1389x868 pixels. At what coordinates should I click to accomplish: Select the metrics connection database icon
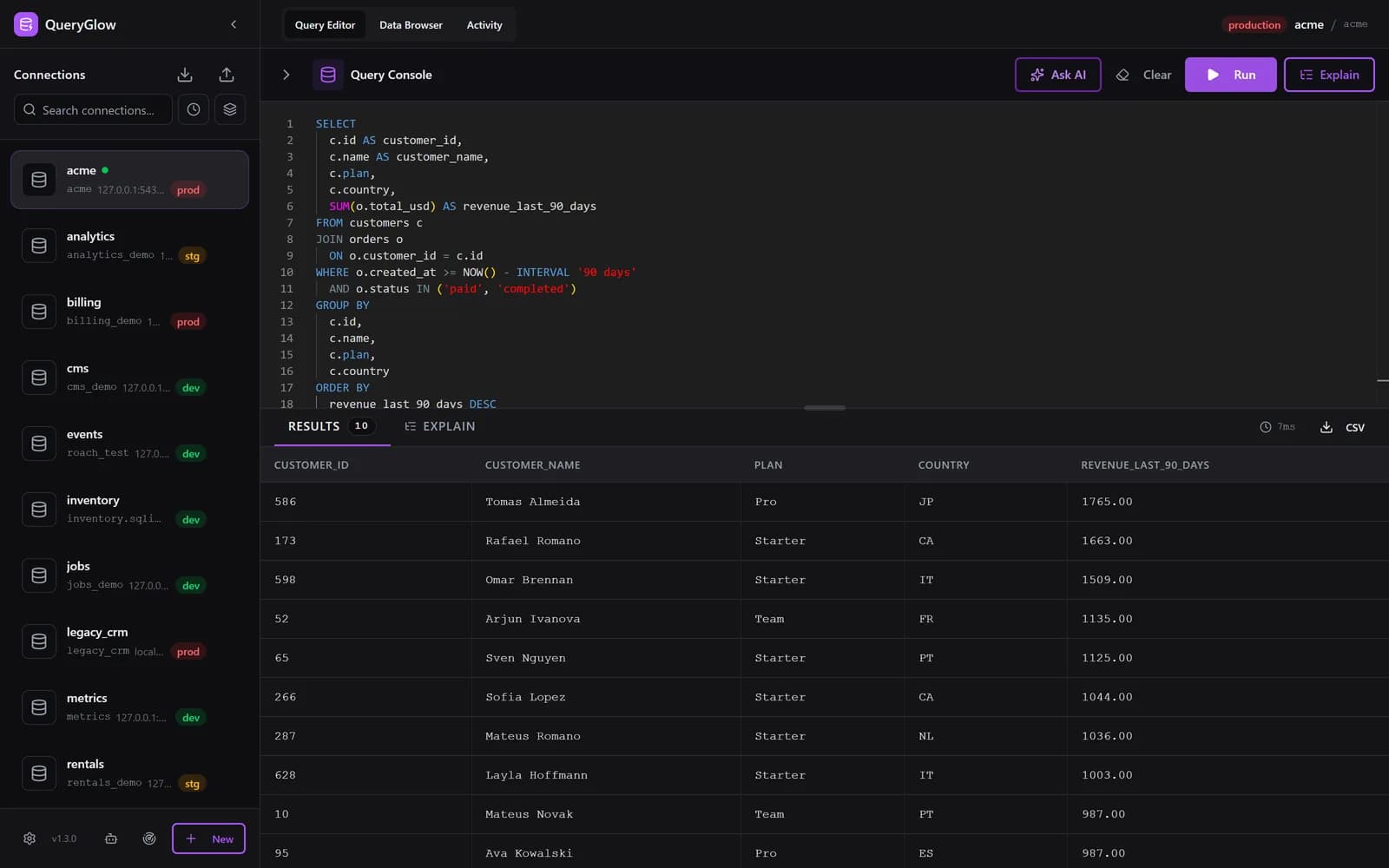click(x=39, y=707)
